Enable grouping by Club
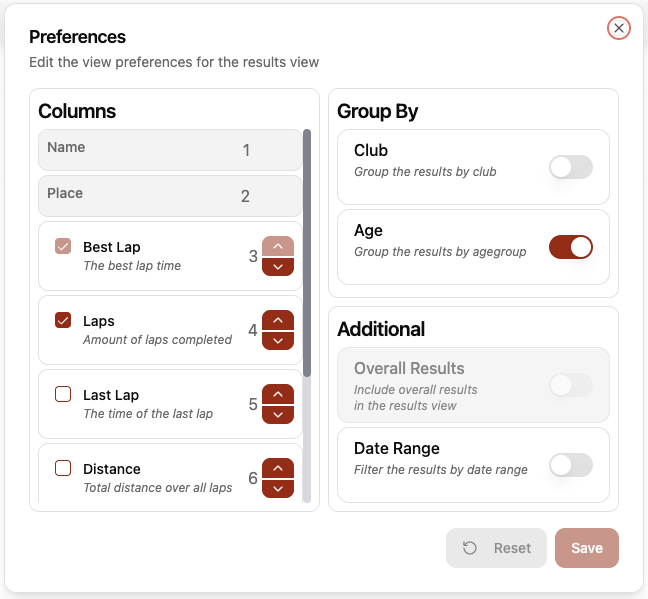Image resolution: width=648 pixels, height=599 pixels. point(571,167)
